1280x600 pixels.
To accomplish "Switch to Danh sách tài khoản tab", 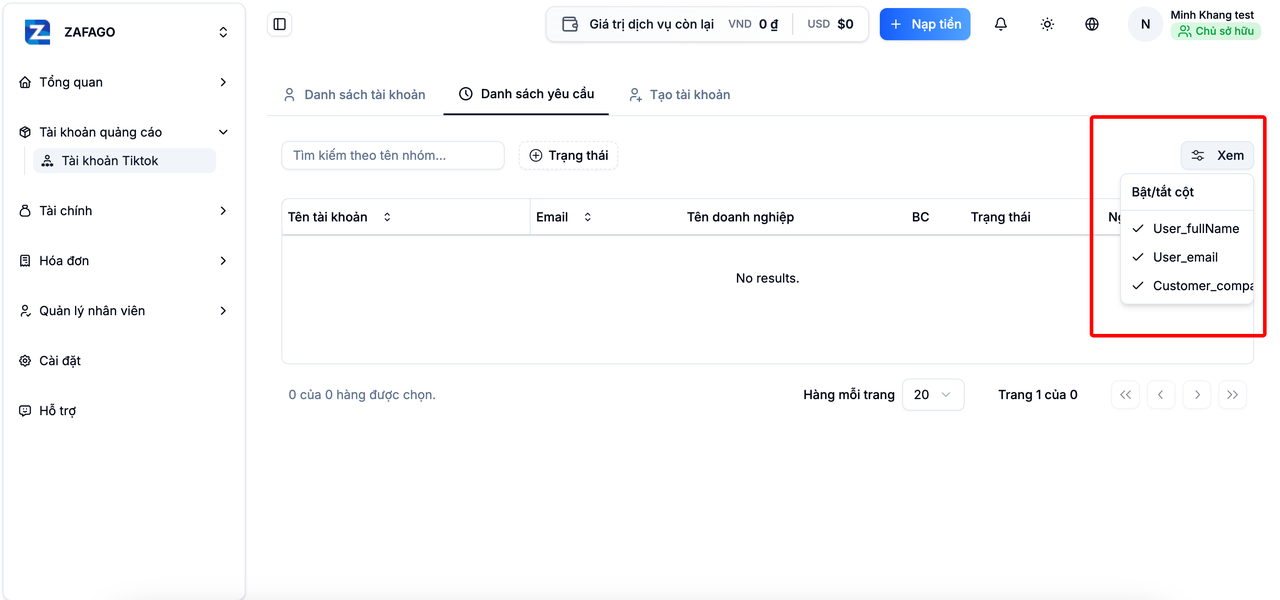I will click(354, 95).
